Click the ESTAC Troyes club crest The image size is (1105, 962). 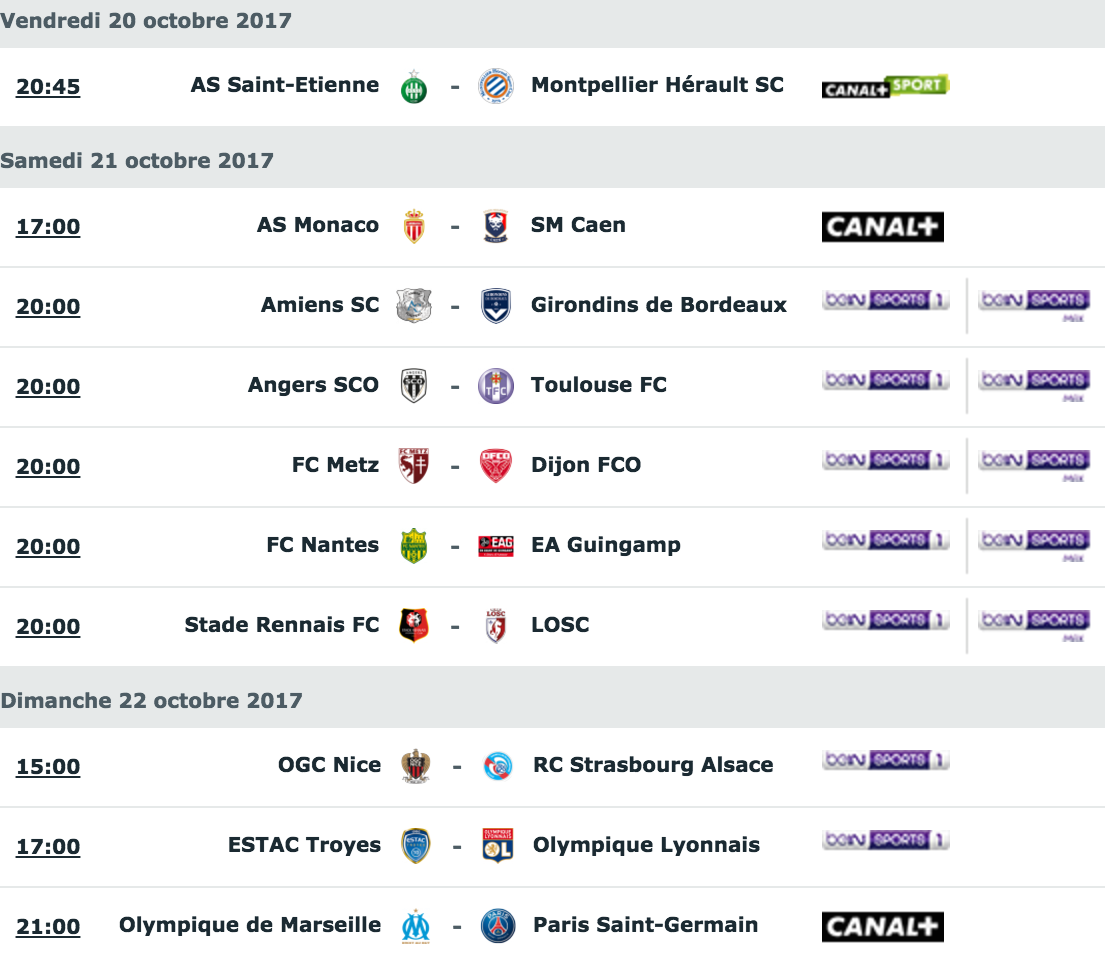coord(416,846)
